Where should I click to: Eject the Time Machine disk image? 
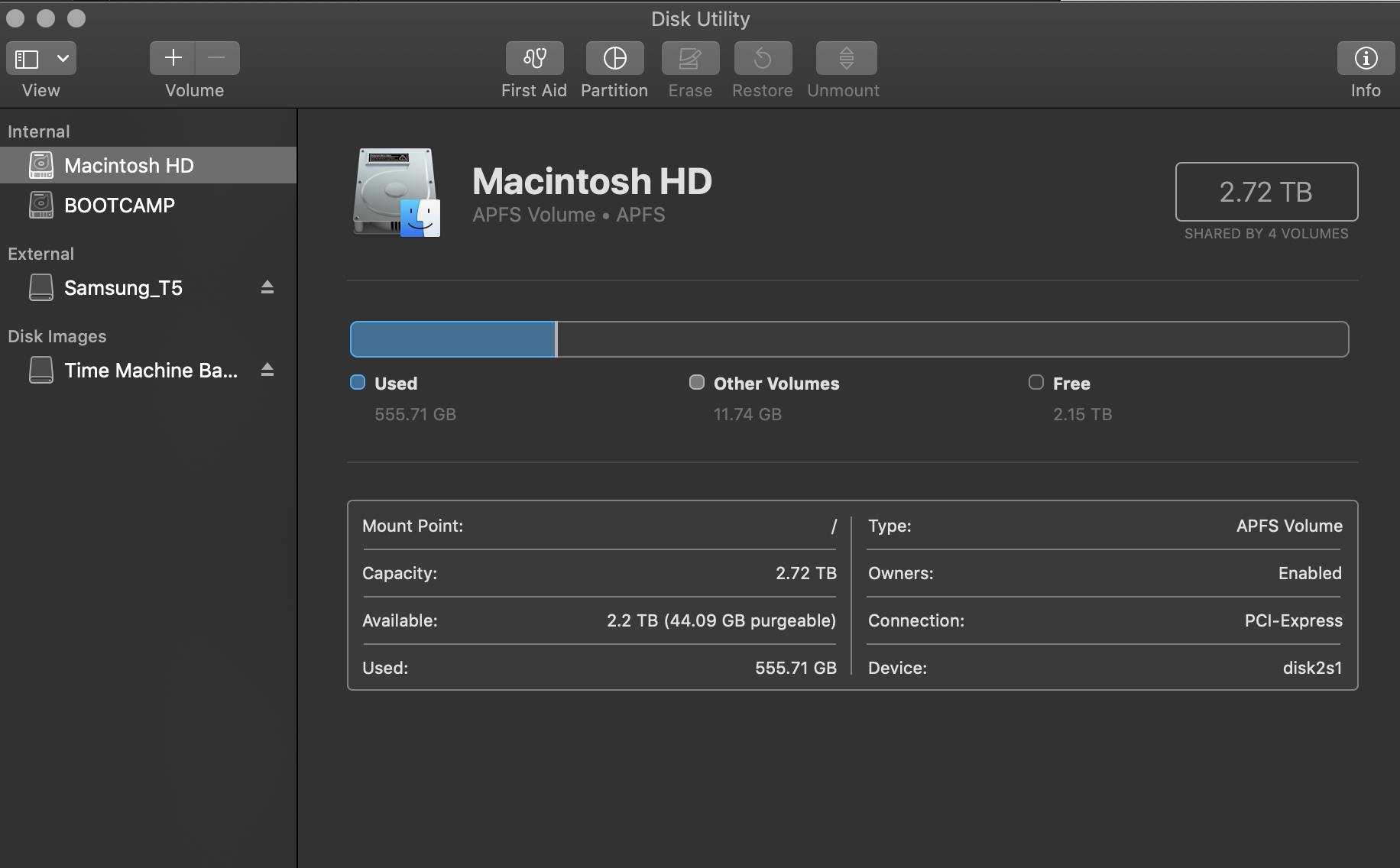coord(267,370)
